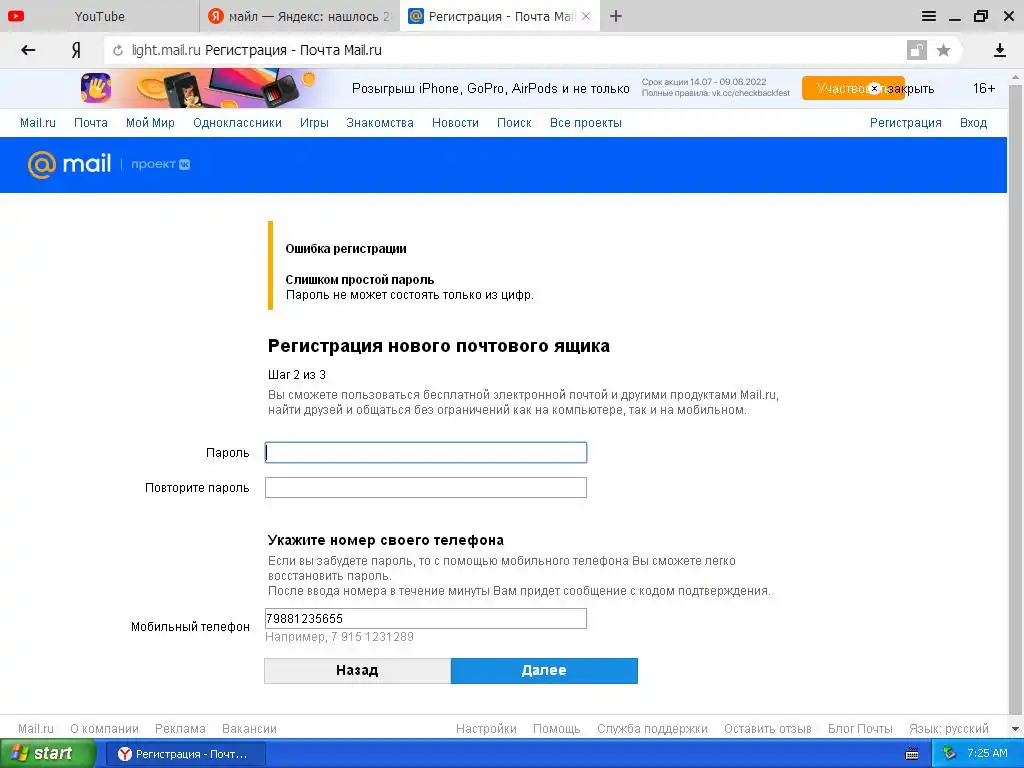1024x768 pixels.
Task: Click the system tray notification icon
Action: (950, 754)
